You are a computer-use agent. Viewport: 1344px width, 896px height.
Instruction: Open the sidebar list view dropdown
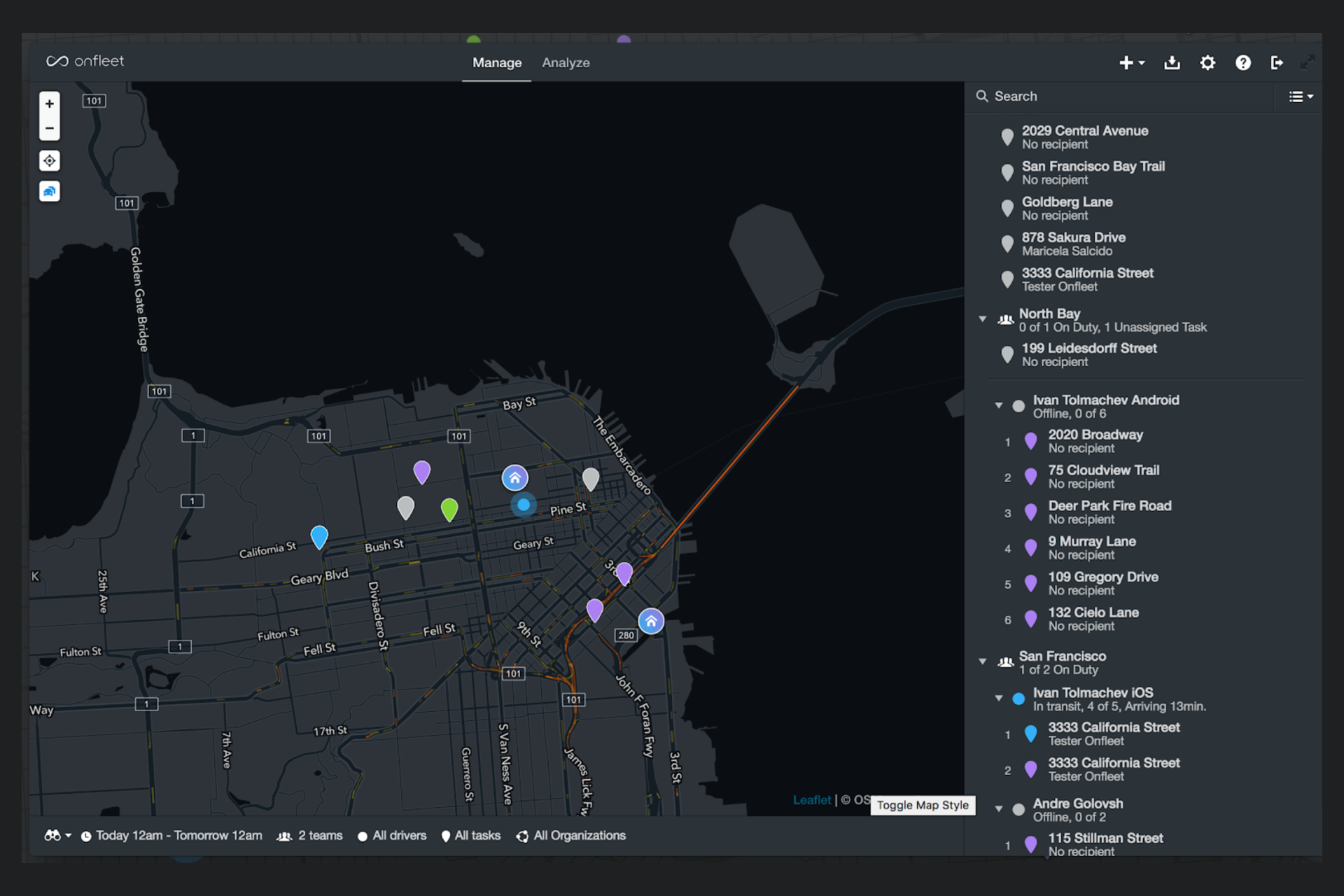[x=1301, y=97]
